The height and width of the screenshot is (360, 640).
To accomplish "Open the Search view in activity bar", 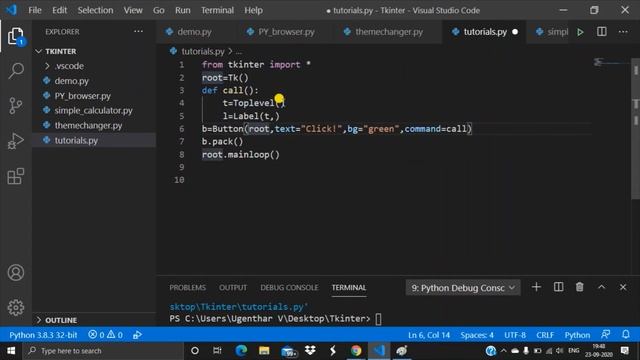I will click(x=16, y=71).
